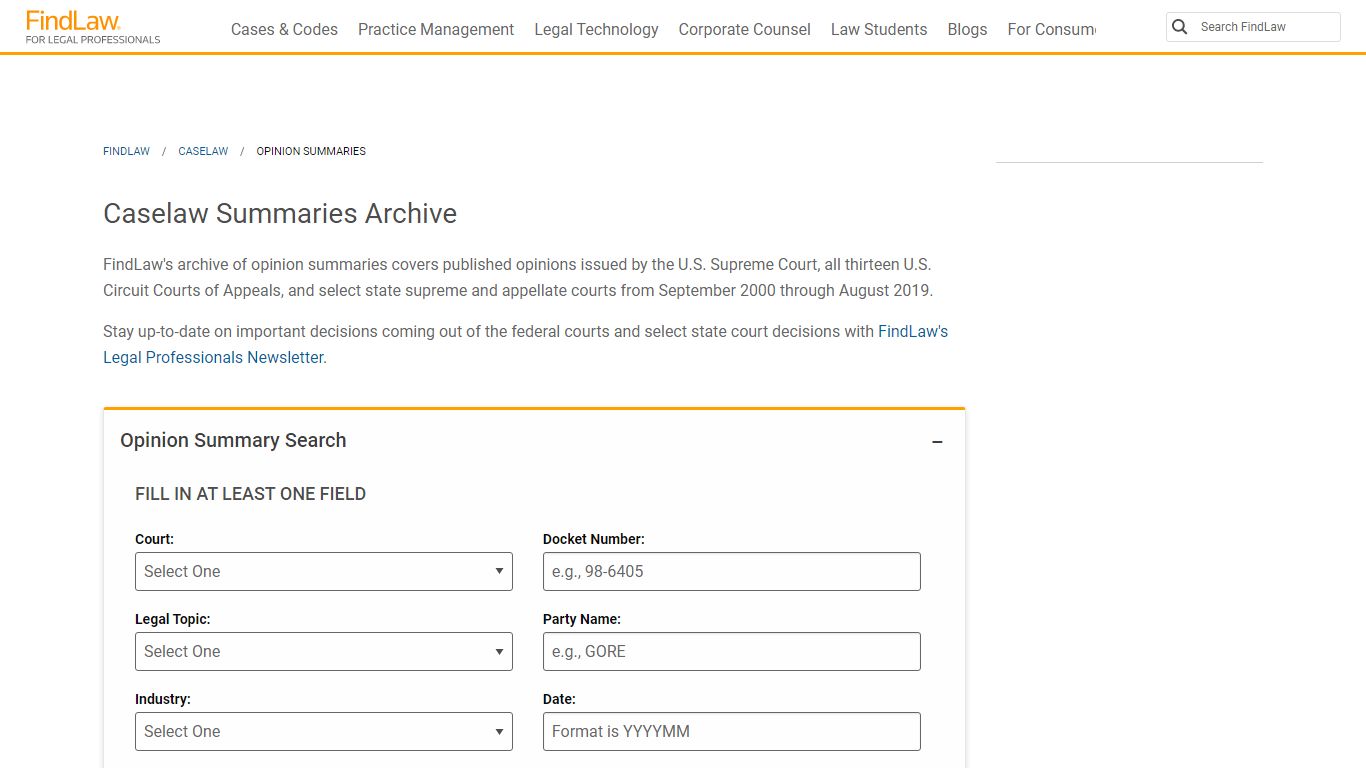Click the FILL IN AT LEAST ONE FIELD text
This screenshot has height=768, width=1366.
click(250, 493)
